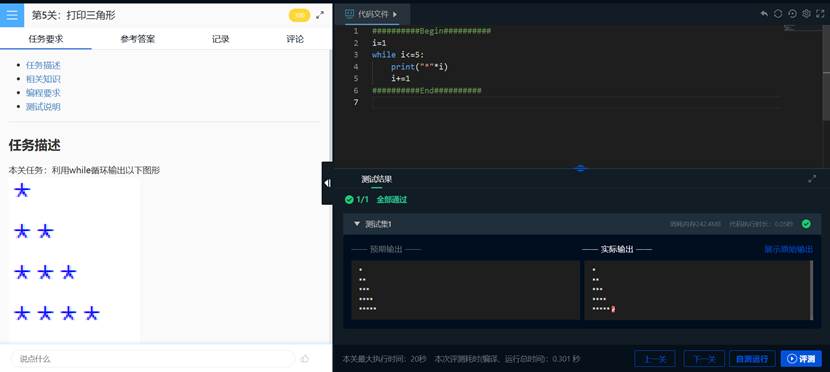Expand the test results panel icon
The image size is (830, 372).
point(812,179)
